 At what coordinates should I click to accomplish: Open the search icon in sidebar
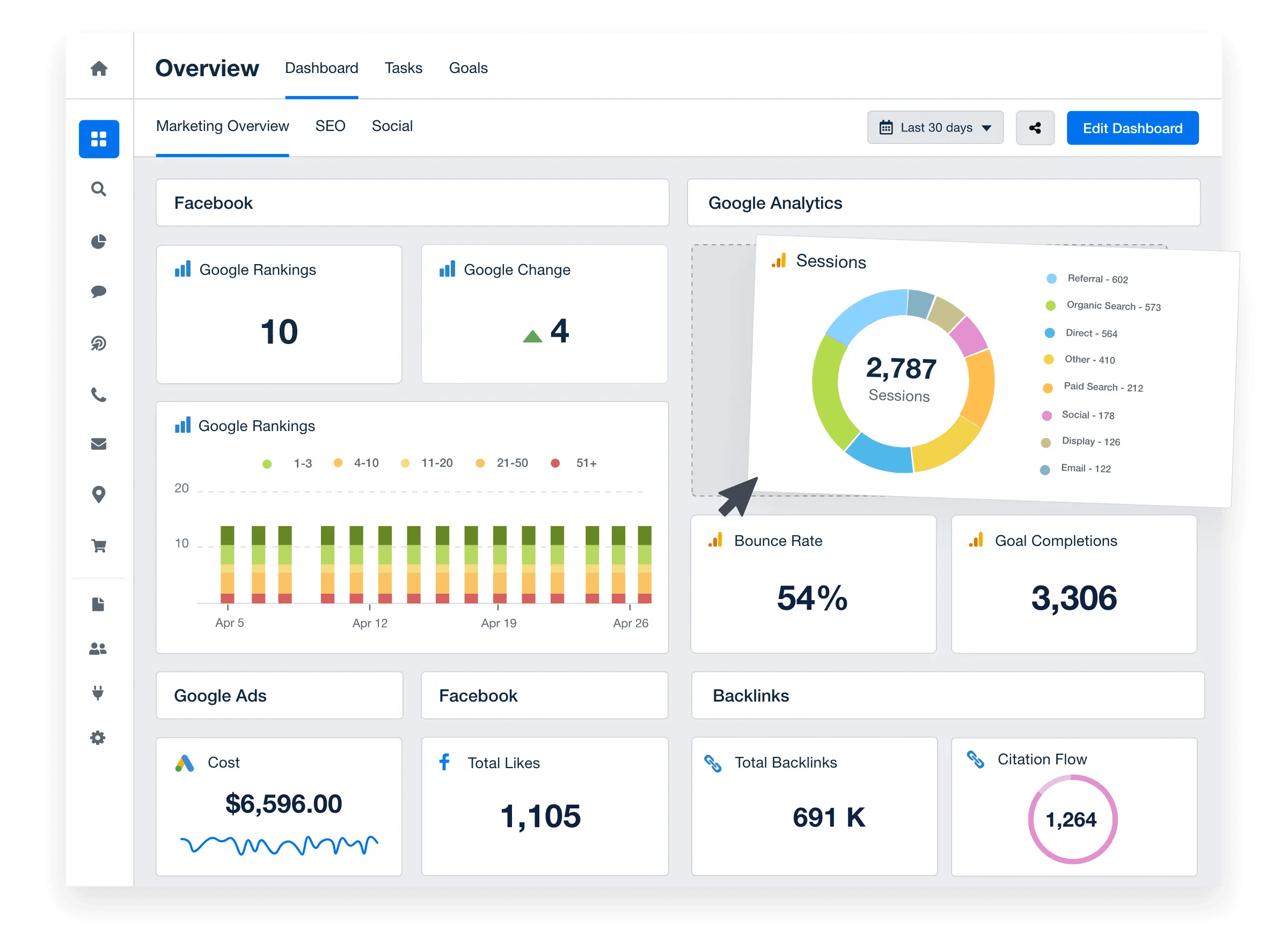[x=99, y=189]
